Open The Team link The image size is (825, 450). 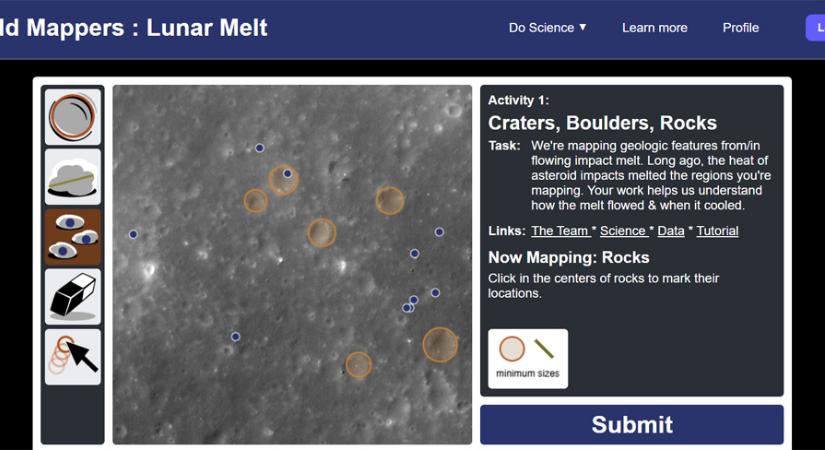click(x=560, y=231)
